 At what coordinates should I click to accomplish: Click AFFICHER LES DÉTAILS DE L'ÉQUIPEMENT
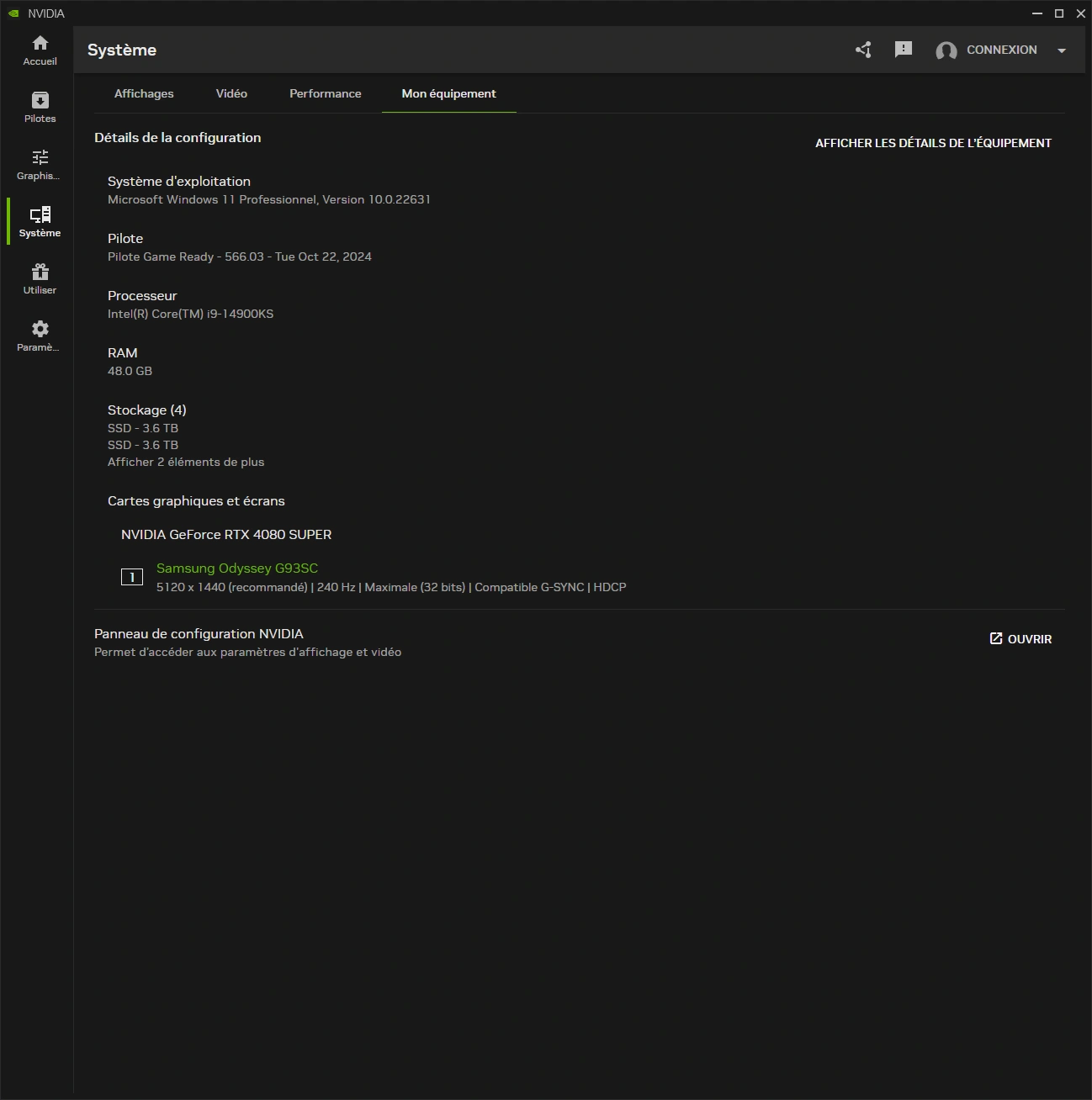click(933, 143)
